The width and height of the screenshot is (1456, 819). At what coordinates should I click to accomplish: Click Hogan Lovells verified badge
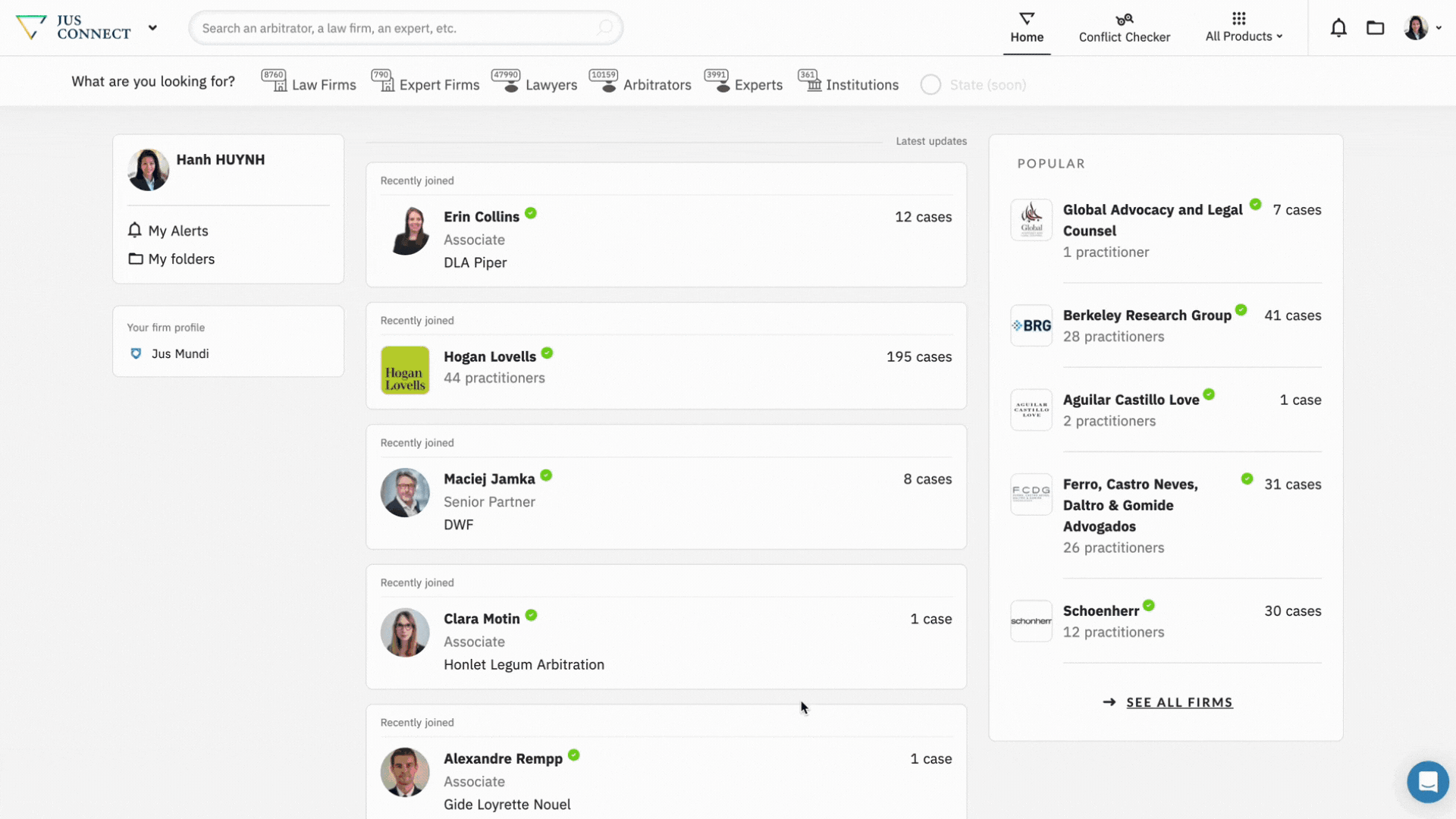[x=548, y=353]
